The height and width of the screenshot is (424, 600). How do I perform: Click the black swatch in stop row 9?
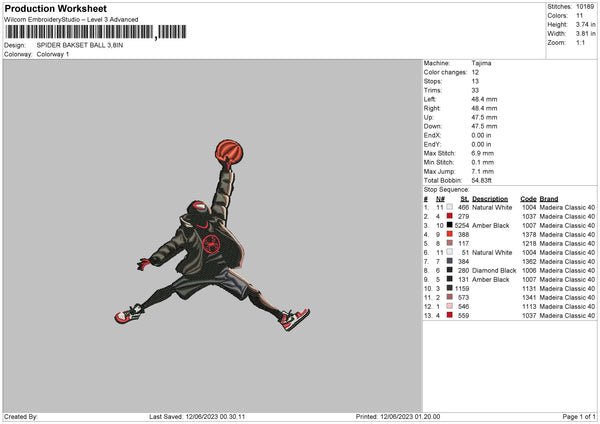click(449, 279)
